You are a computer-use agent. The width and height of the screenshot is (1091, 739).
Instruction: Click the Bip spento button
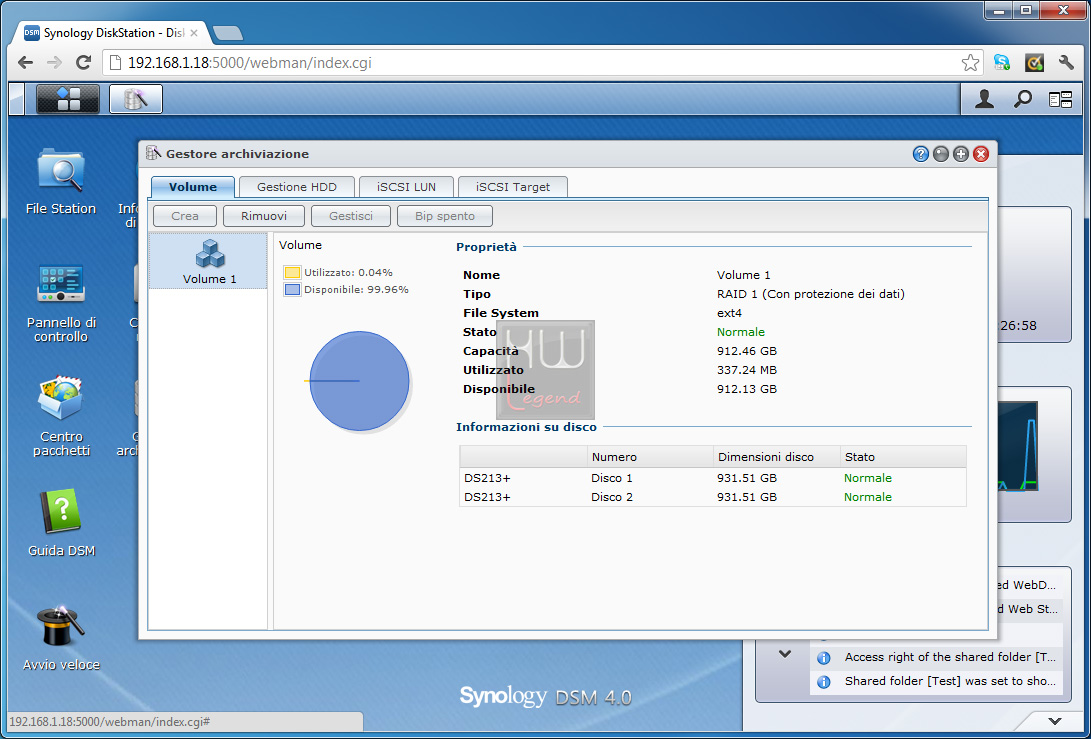pyautogui.click(x=445, y=216)
